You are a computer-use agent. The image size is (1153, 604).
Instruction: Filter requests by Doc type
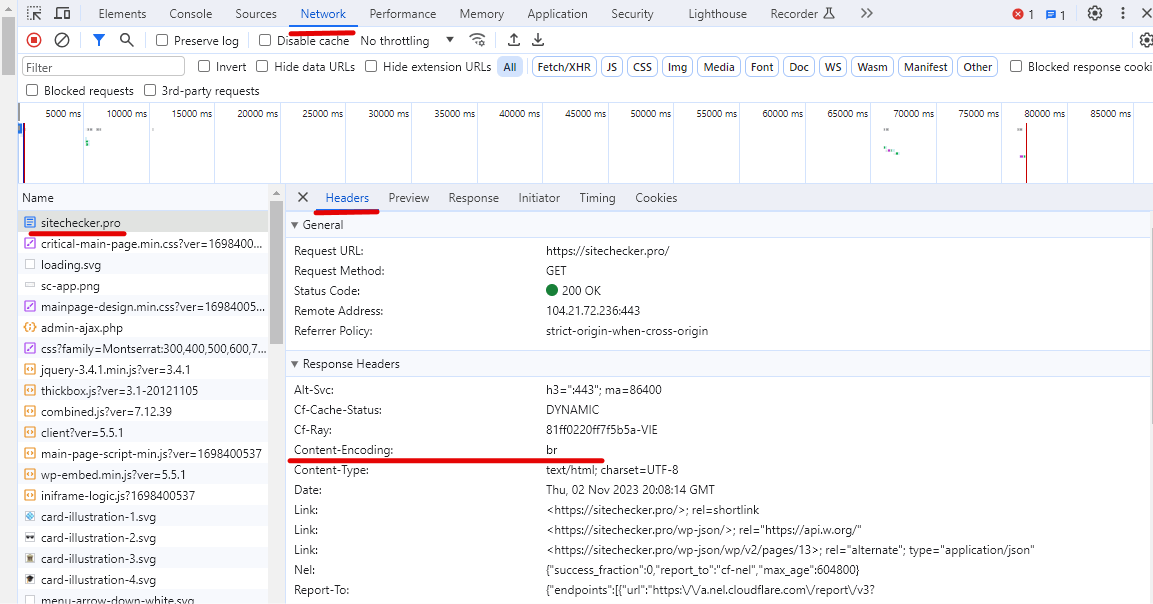[799, 67]
